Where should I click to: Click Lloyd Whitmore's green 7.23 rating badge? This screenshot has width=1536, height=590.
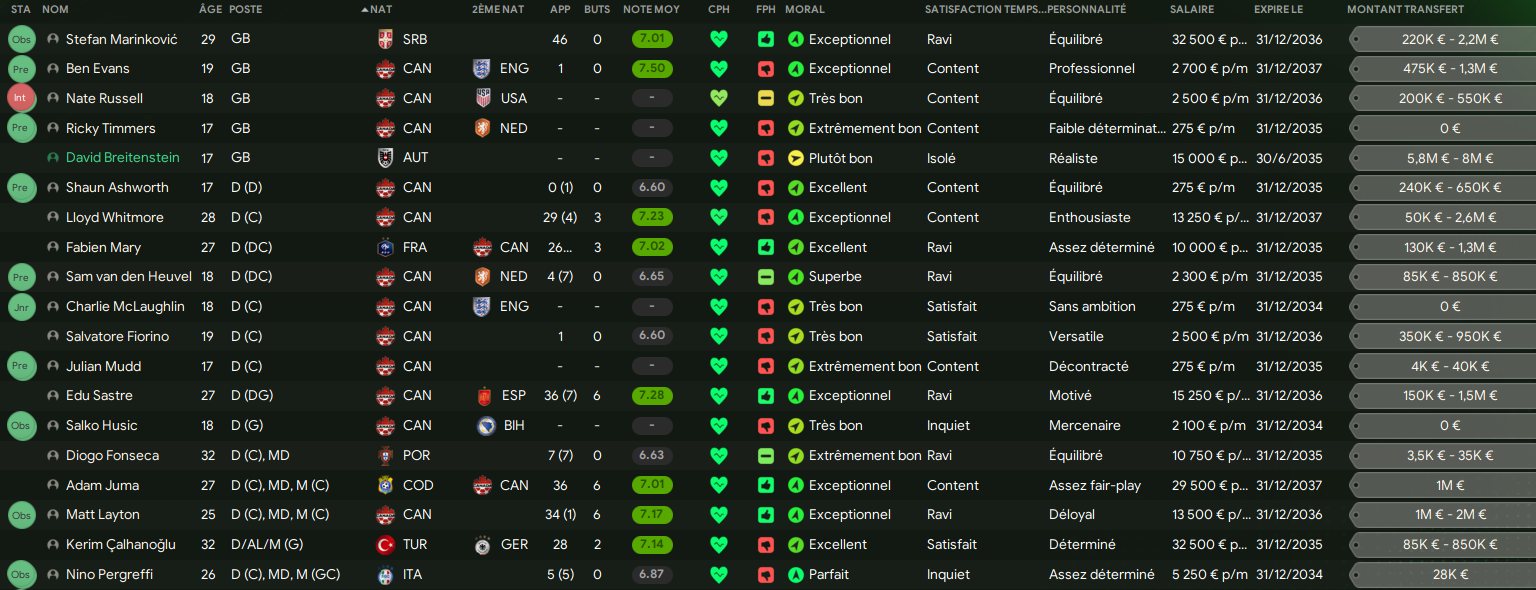coord(652,218)
